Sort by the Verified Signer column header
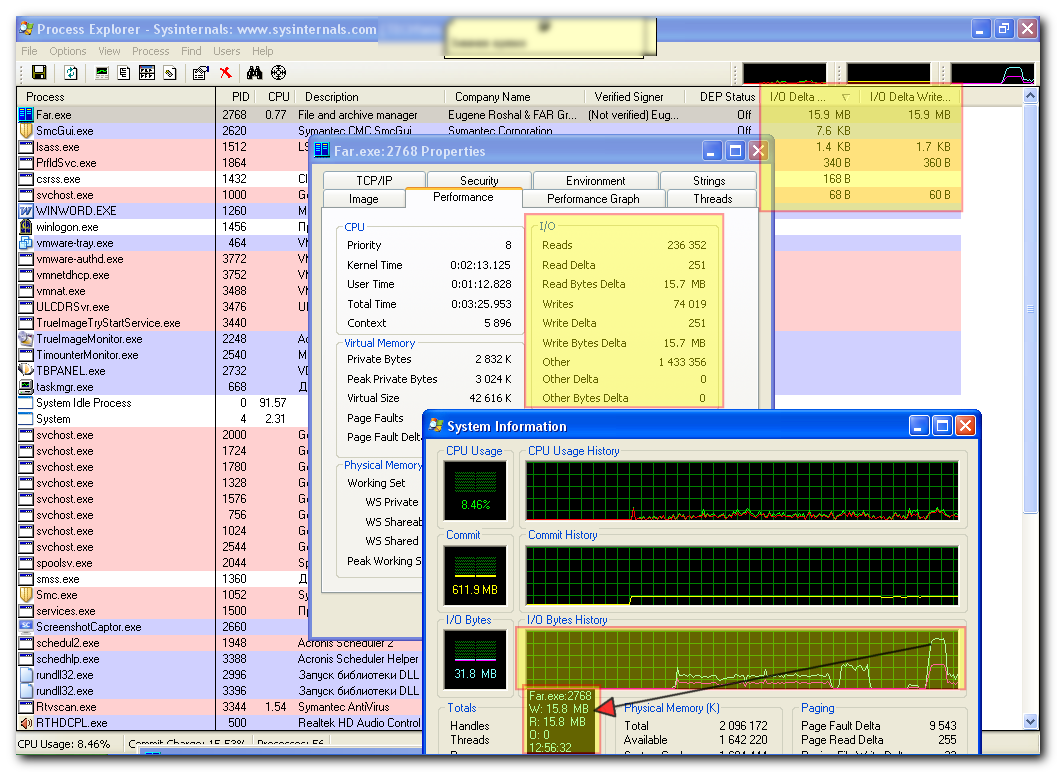The height and width of the screenshot is (772, 1057). [x=634, y=96]
